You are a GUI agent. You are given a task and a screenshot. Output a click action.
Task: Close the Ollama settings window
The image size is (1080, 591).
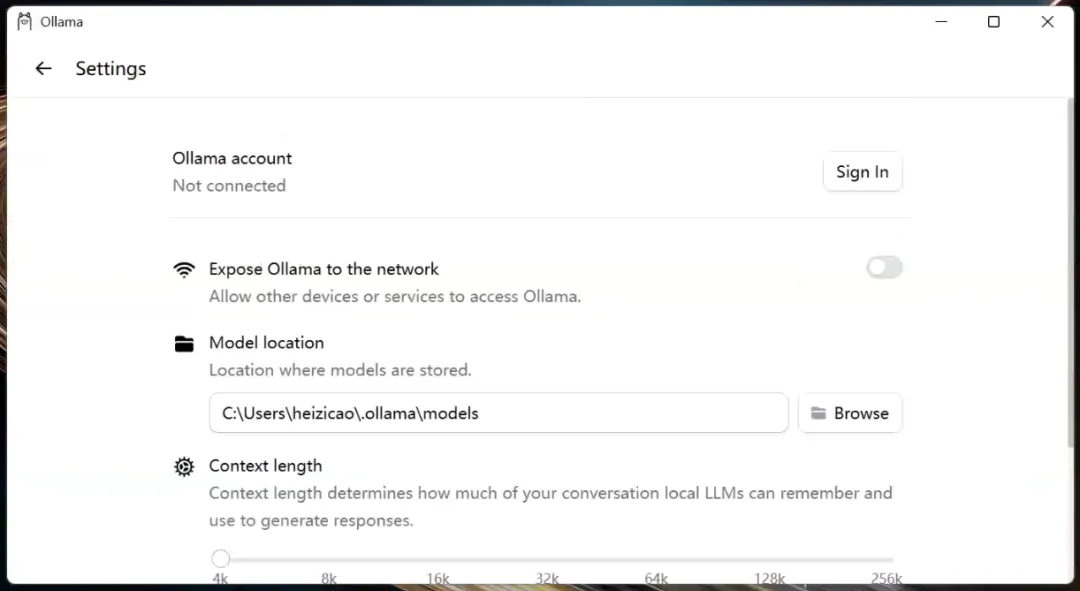coord(1047,22)
